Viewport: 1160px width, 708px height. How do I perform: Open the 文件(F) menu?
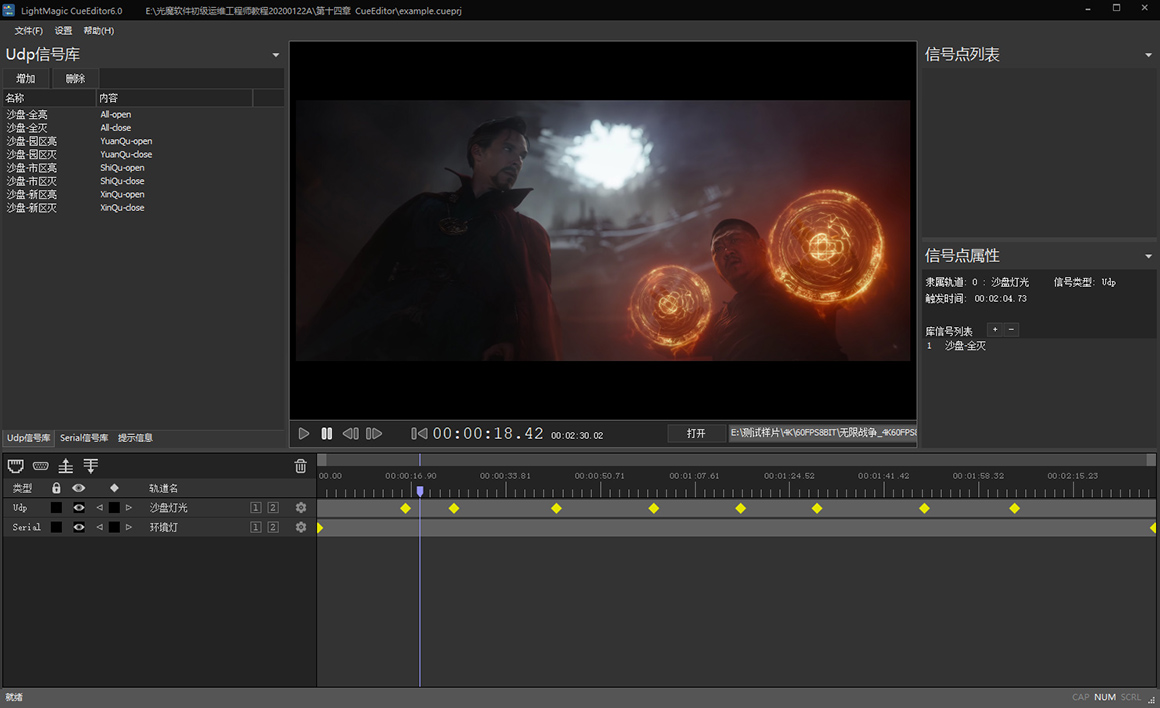(28, 31)
